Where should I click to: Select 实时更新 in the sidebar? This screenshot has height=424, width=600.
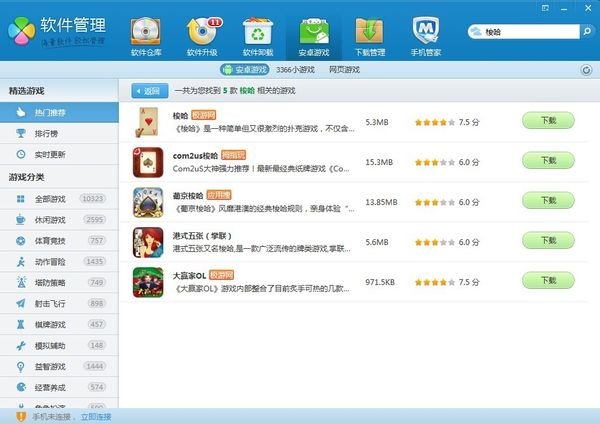pos(50,154)
